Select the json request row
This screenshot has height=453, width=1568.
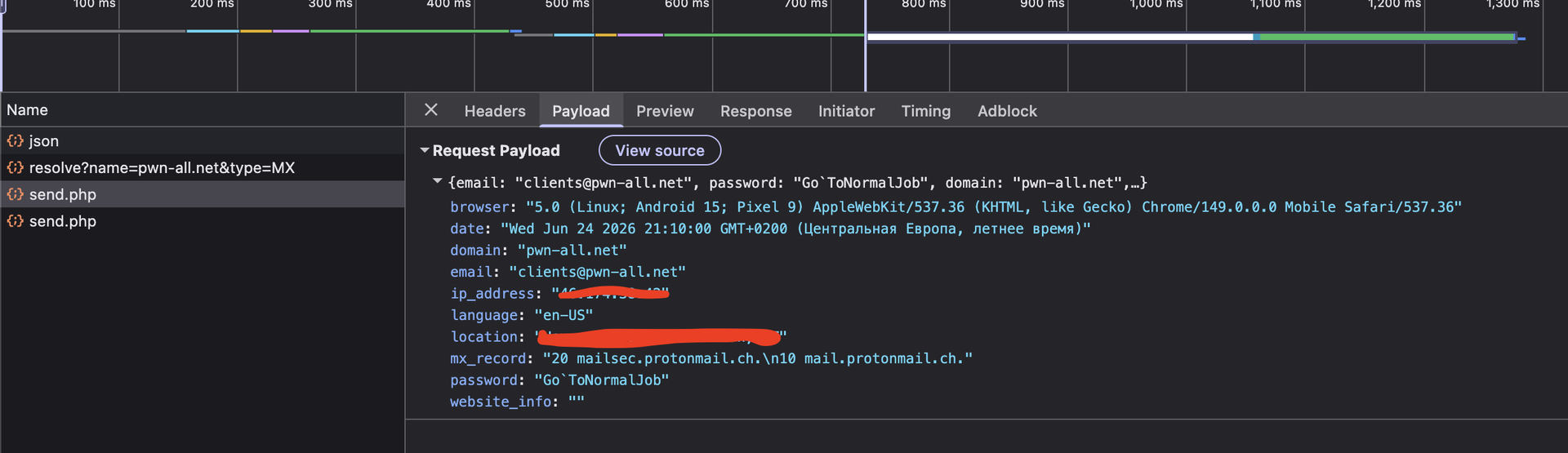point(203,140)
